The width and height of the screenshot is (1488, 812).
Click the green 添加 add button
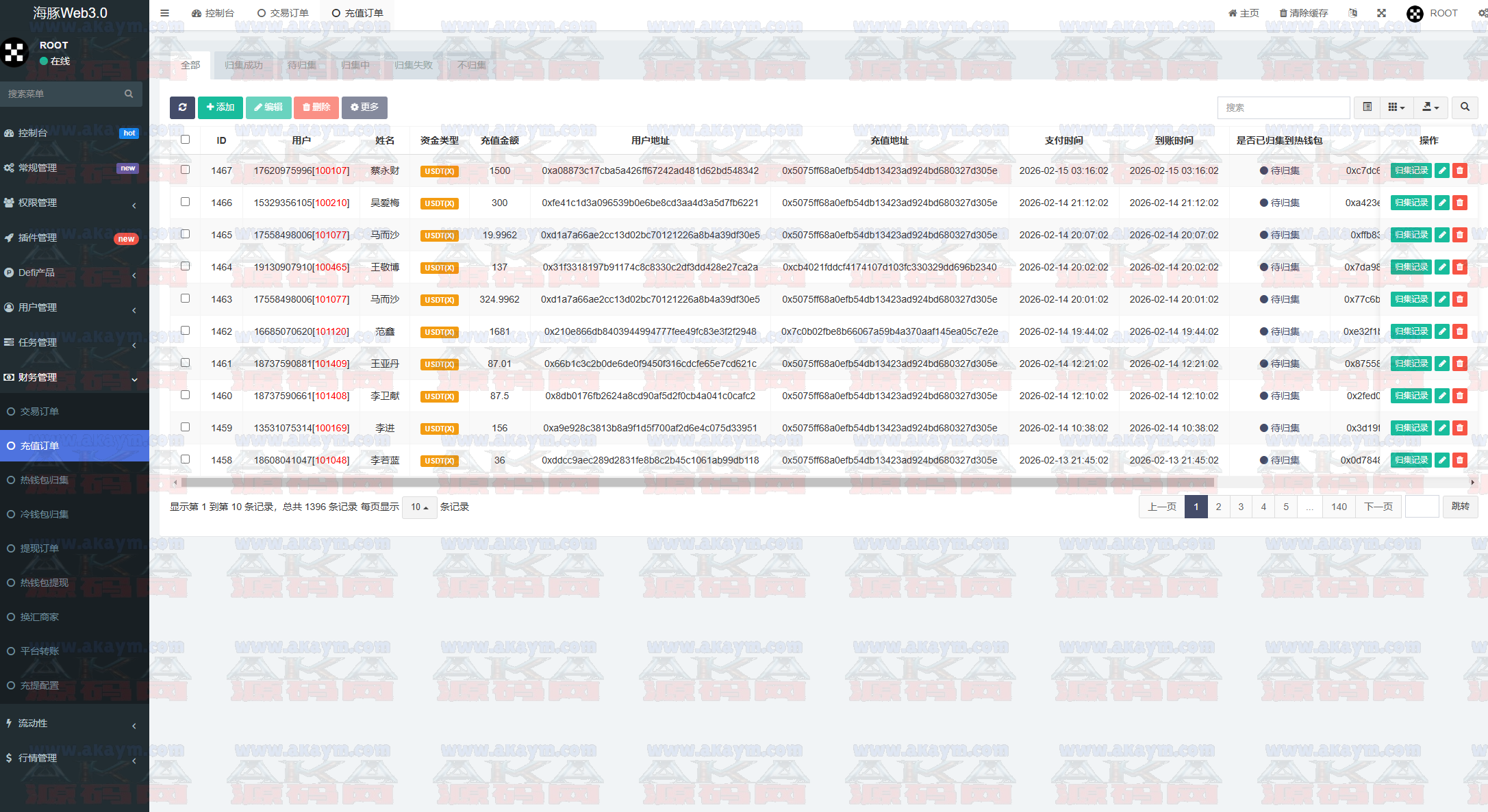pyautogui.click(x=220, y=107)
